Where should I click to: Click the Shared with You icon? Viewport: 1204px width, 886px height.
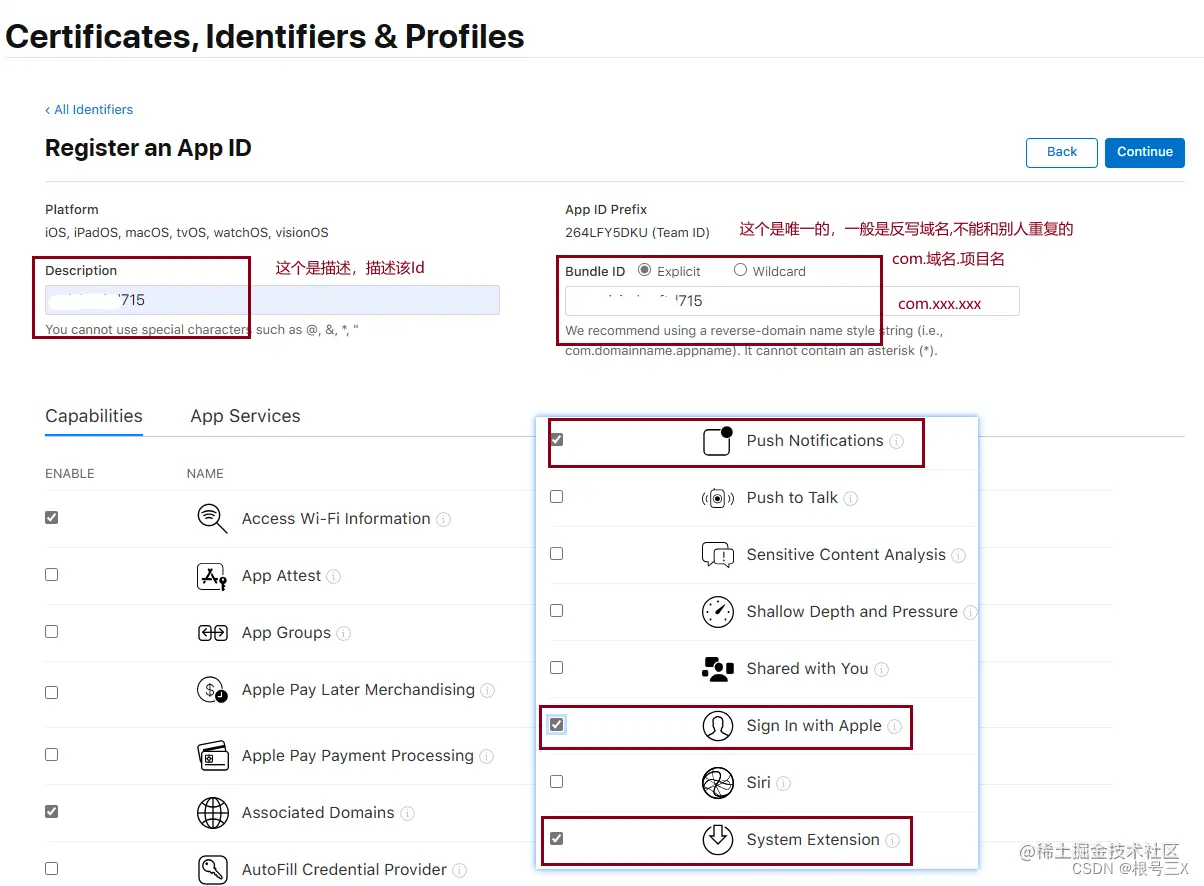point(717,668)
